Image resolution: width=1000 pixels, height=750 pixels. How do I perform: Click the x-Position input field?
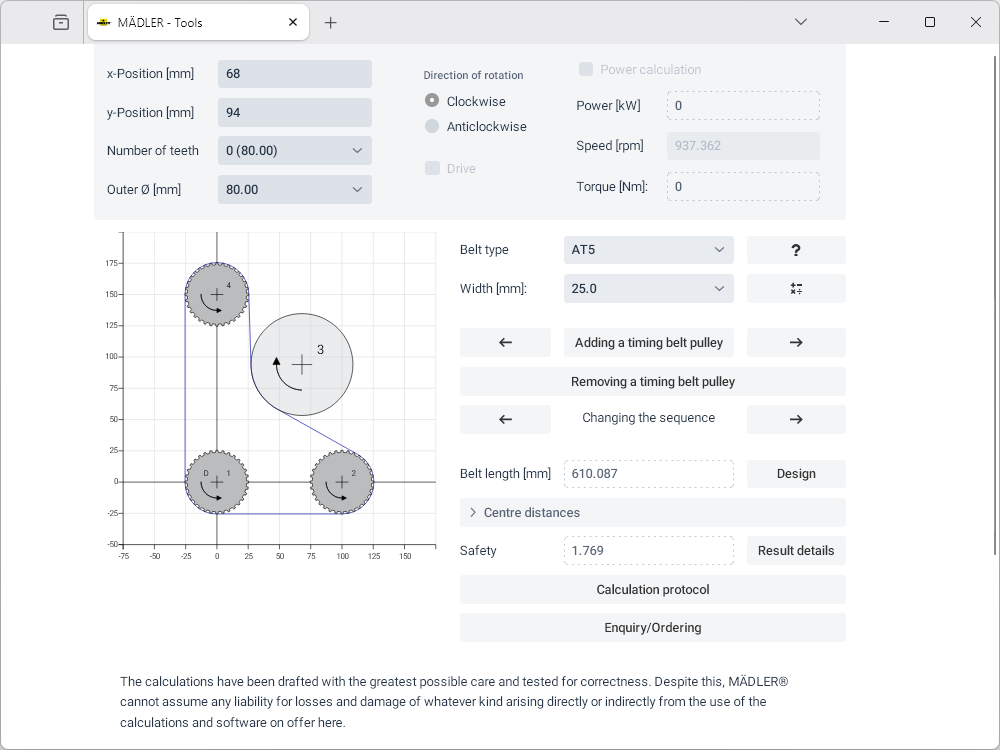coord(295,74)
